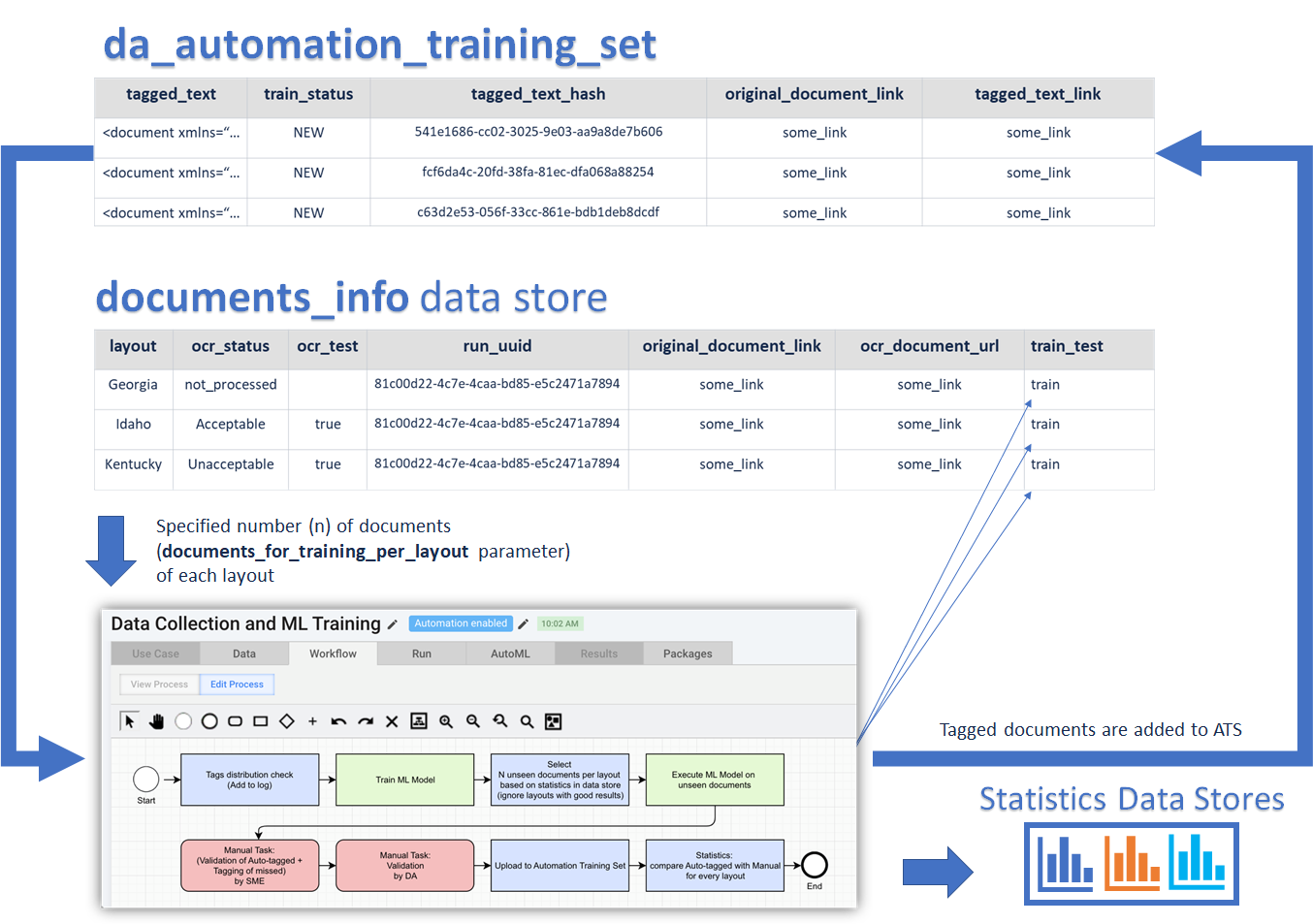1313x924 pixels.
Task: Redo the last workflow edit
Action: (x=366, y=721)
